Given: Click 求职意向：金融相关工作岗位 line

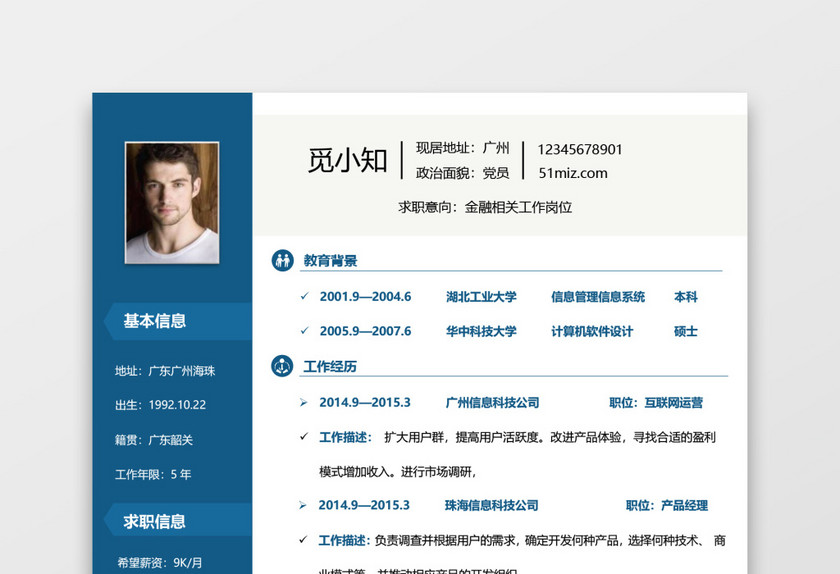Looking at the screenshot, I should pos(485,207).
